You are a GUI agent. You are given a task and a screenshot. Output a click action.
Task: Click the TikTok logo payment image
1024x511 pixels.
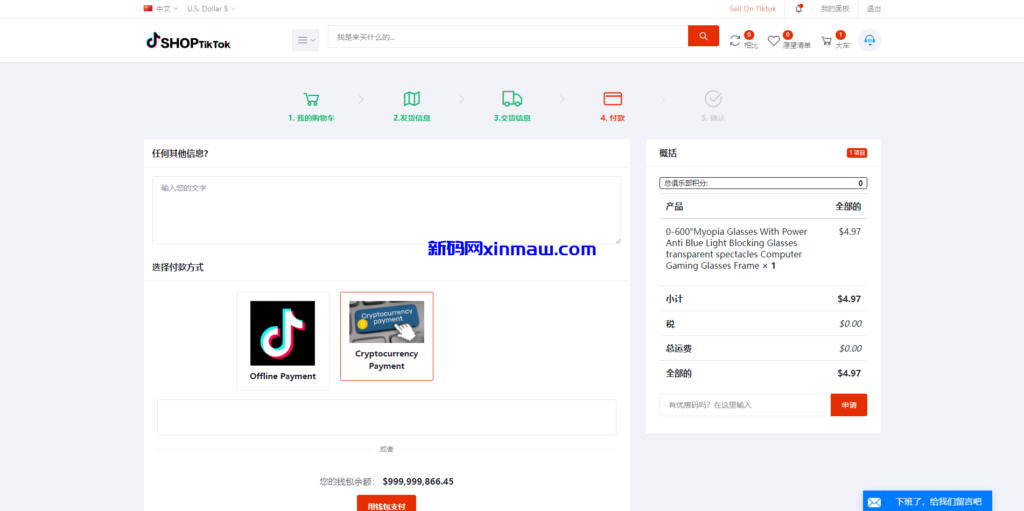pyautogui.click(x=283, y=333)
